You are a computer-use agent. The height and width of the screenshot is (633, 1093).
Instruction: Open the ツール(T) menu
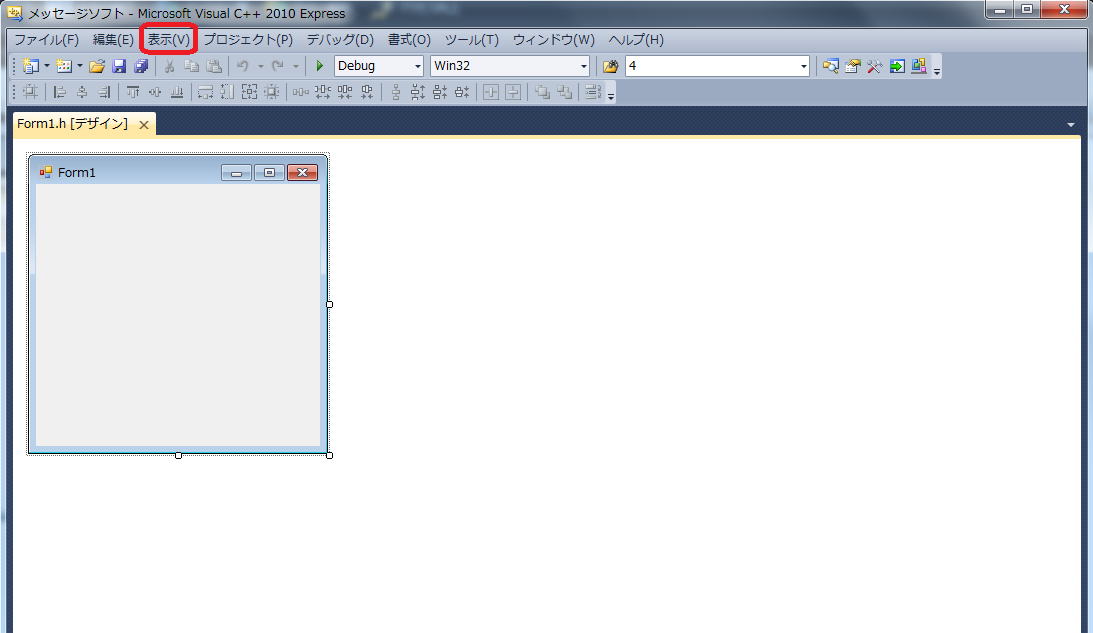(x=472, y=40)
